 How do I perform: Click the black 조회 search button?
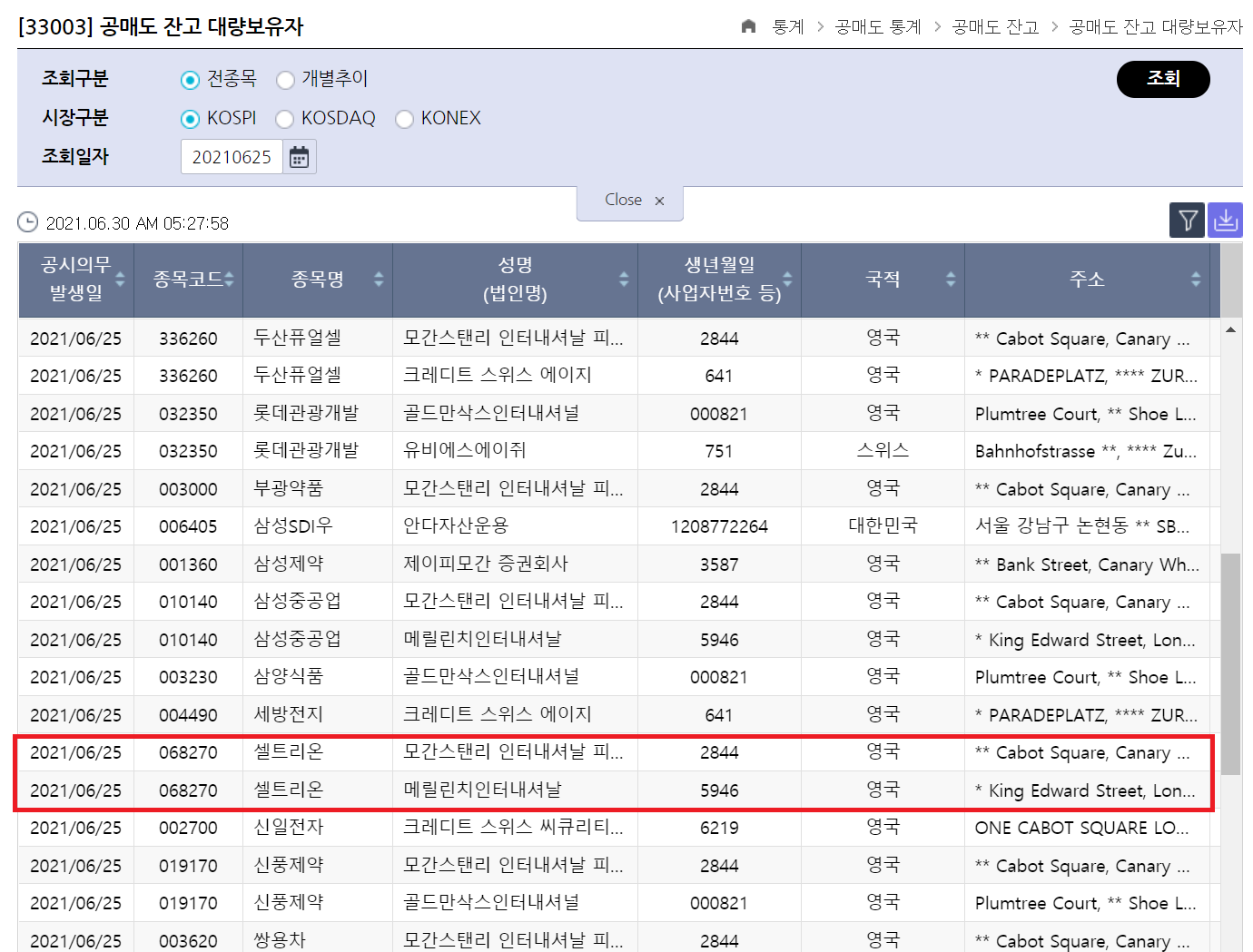[x=1162, y=79]
